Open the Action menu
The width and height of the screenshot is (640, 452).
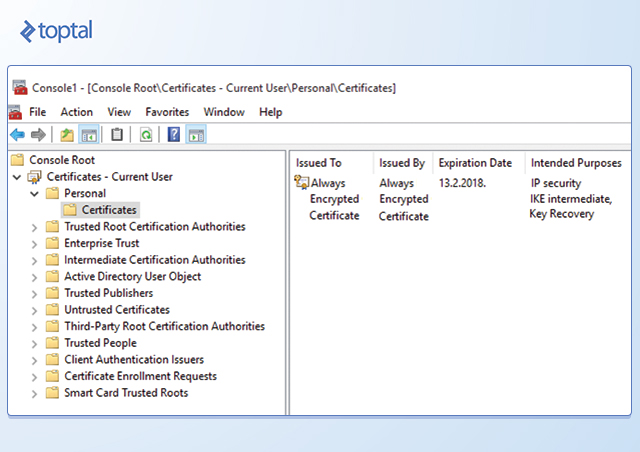click(x=77, y=112)
